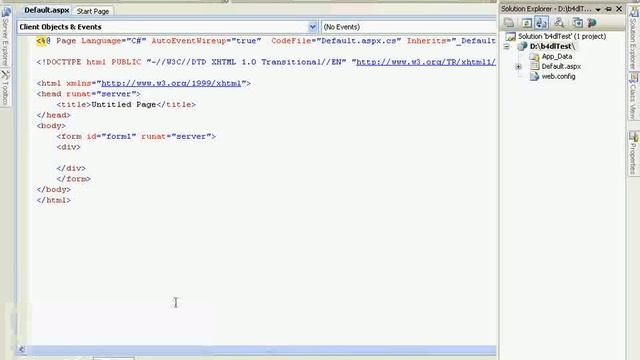
Task: Expand the Default.aspx tree node
Action: 518,67
